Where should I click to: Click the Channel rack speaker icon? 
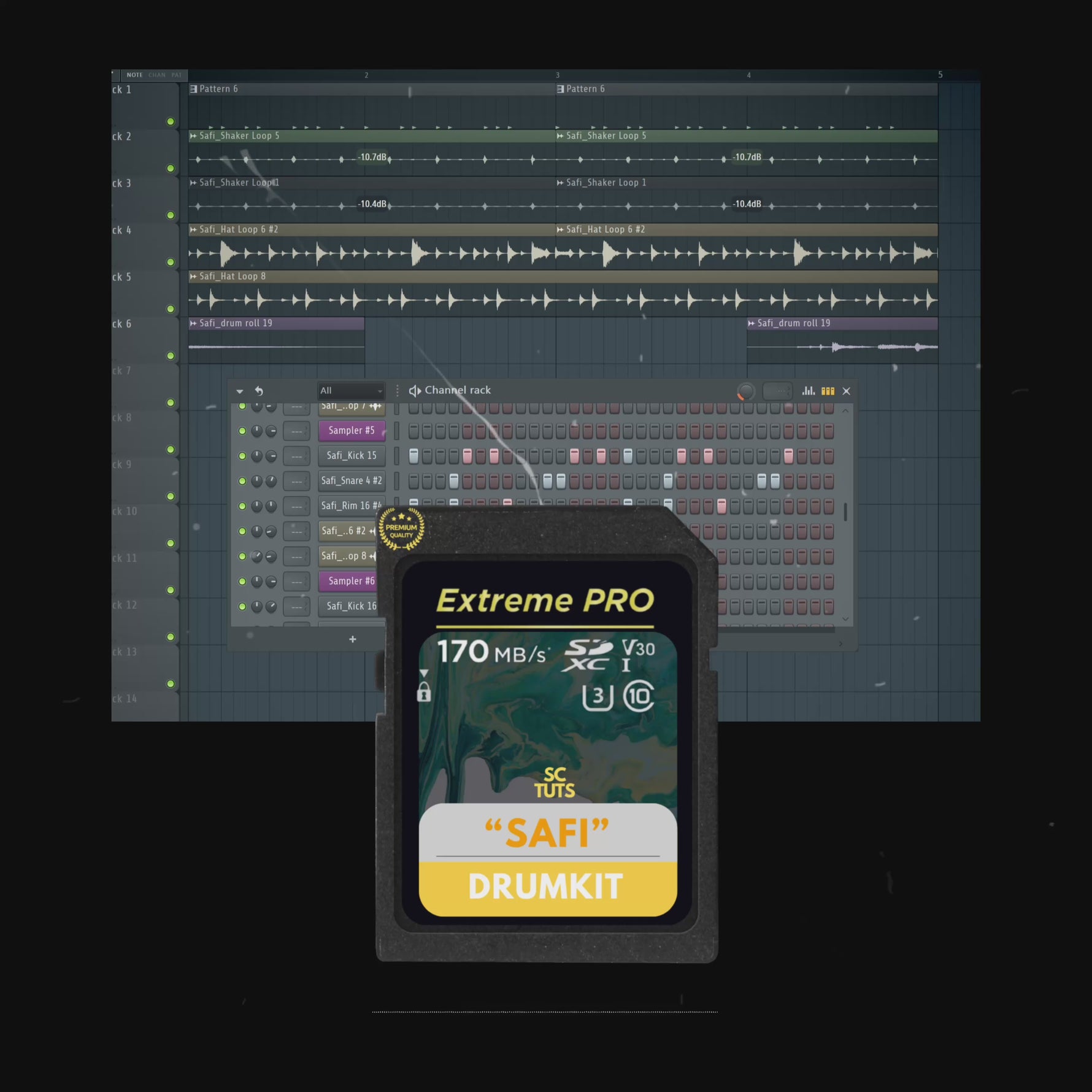(x=415, y=390)
